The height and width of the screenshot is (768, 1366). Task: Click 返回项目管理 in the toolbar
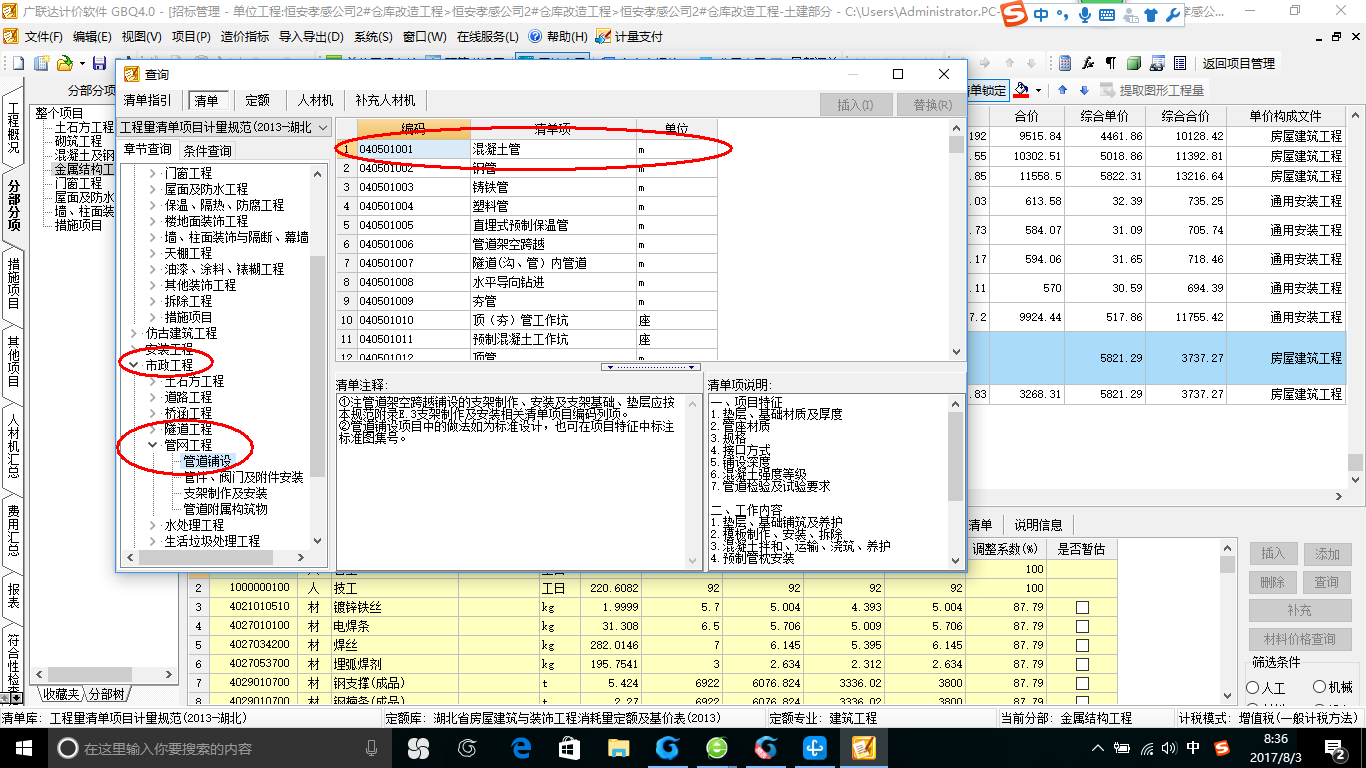coord(1239,63)
